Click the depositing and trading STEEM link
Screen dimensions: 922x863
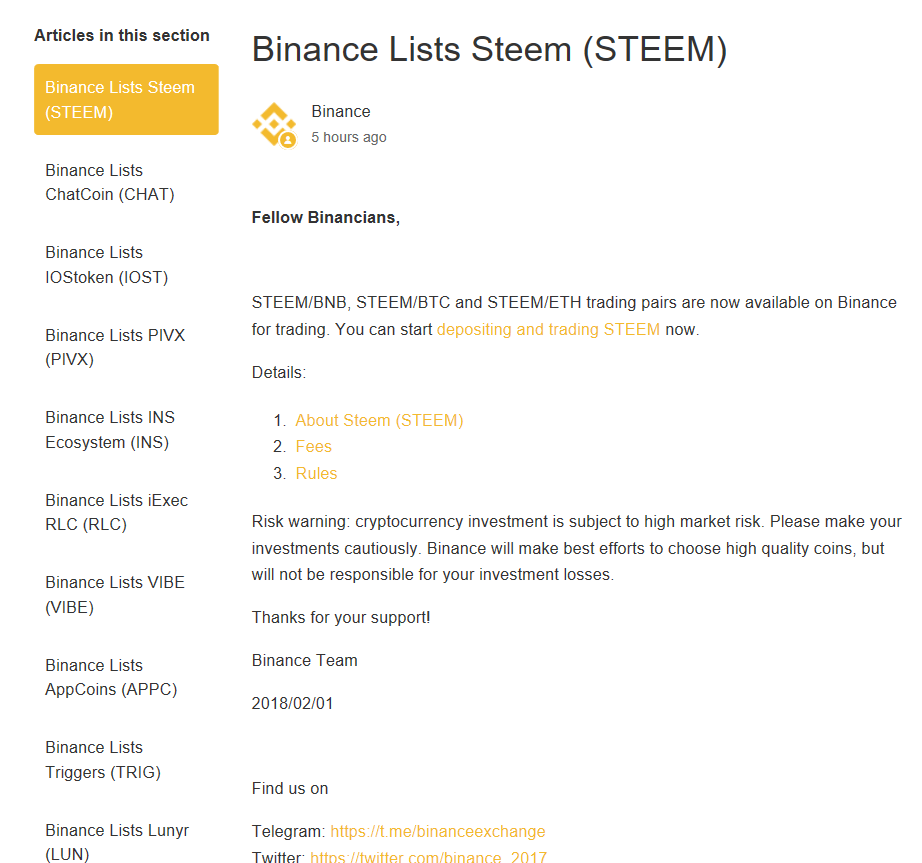(x=546, y=328)
